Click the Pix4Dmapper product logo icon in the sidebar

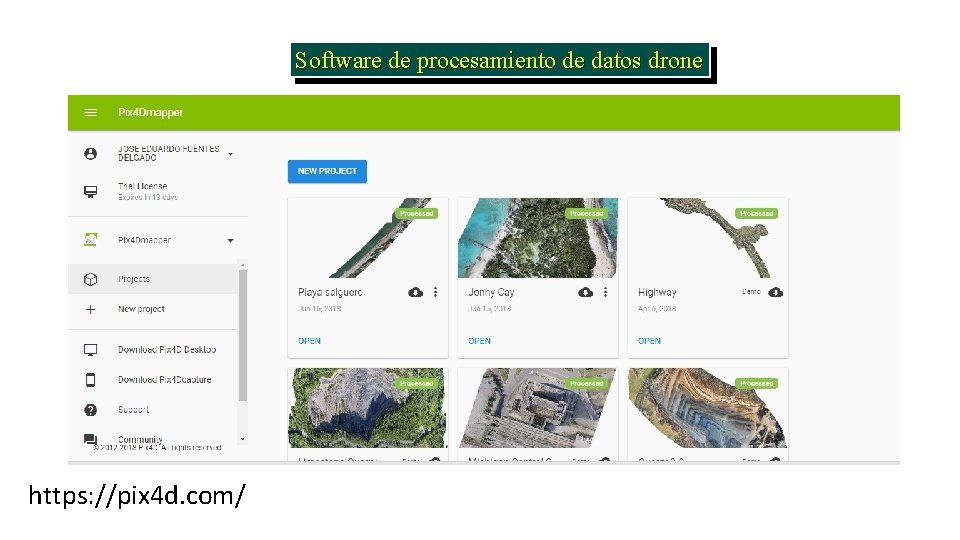click(x=91, y=240)
